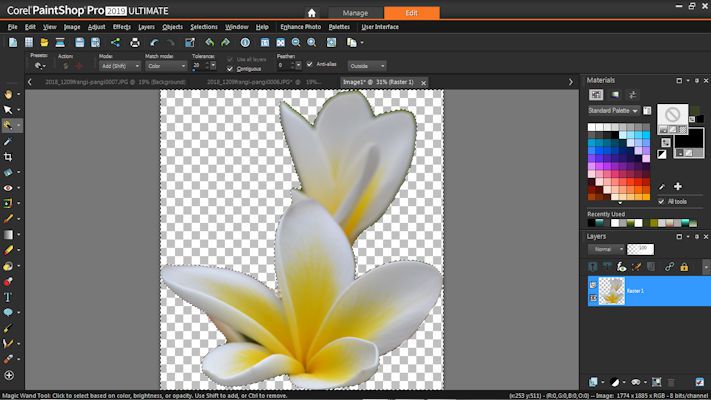Select the Crop tool
711x400 pixels.
[8, 157]
